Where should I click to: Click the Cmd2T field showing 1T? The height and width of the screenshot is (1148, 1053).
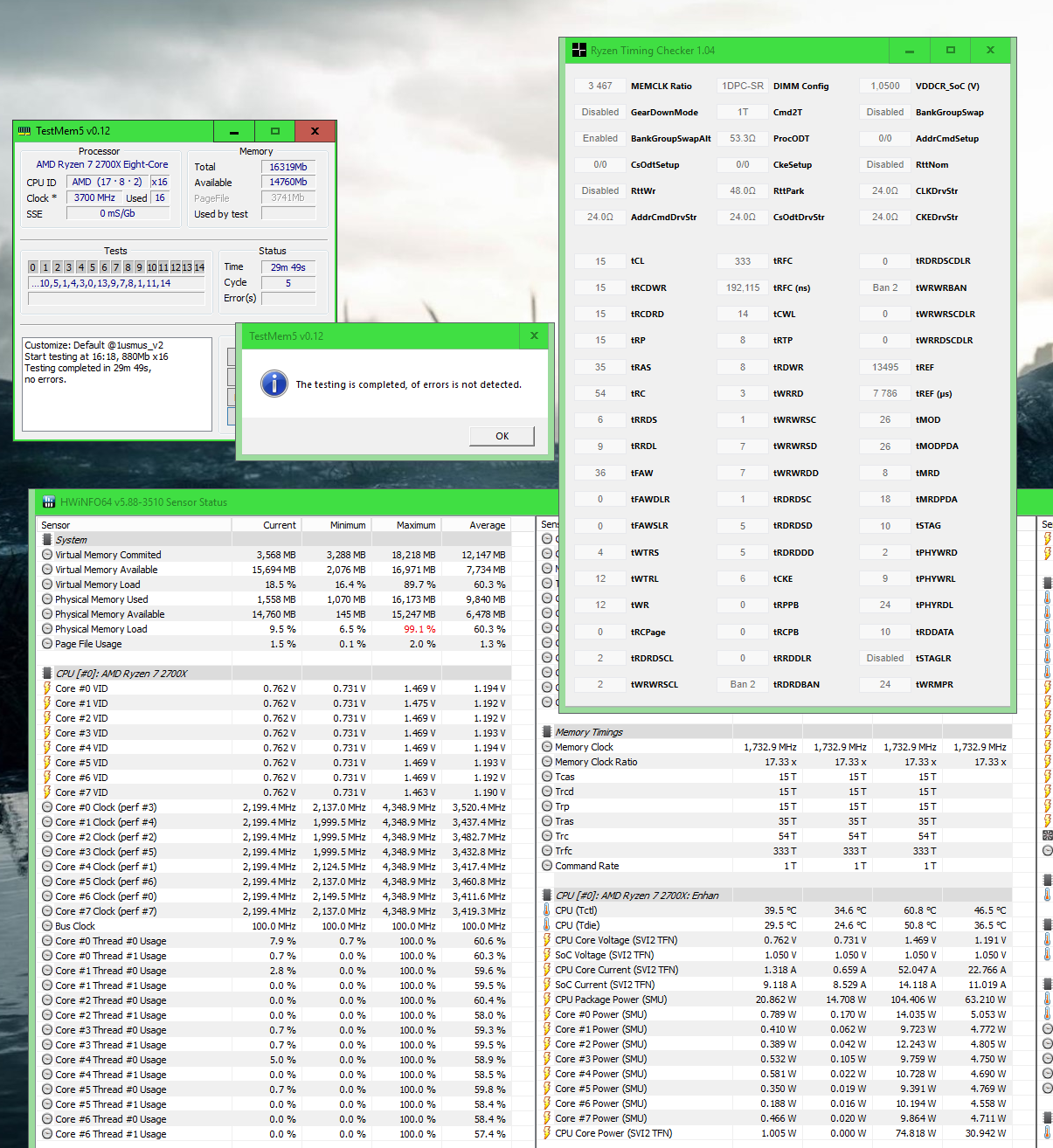tap(742, 112)
